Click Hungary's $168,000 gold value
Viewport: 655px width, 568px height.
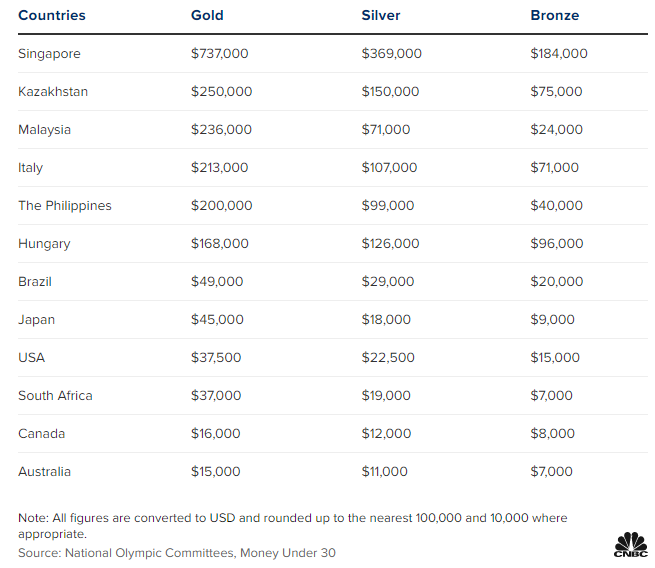pyautogui.click(x=221, y=244)
